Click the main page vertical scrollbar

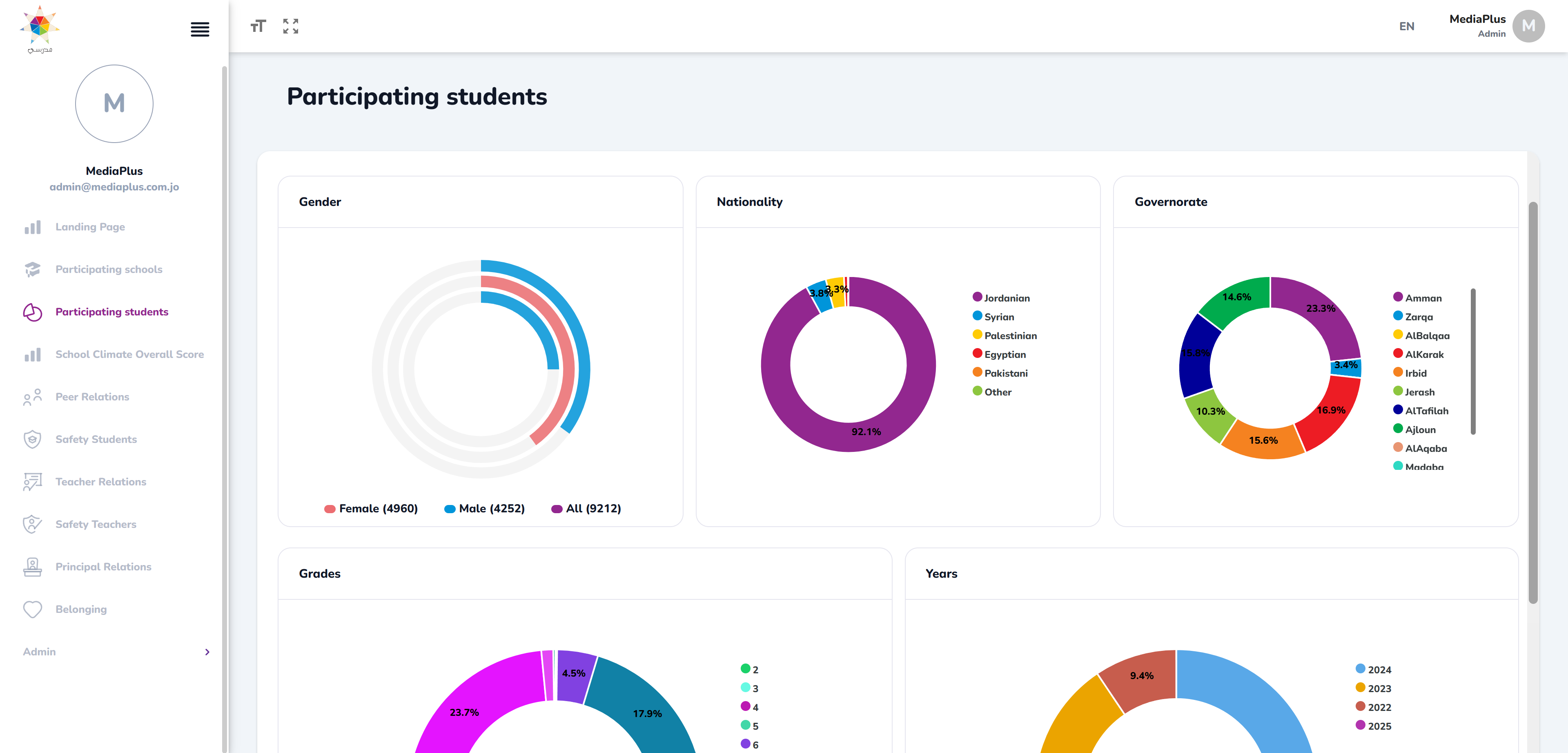1533,403
